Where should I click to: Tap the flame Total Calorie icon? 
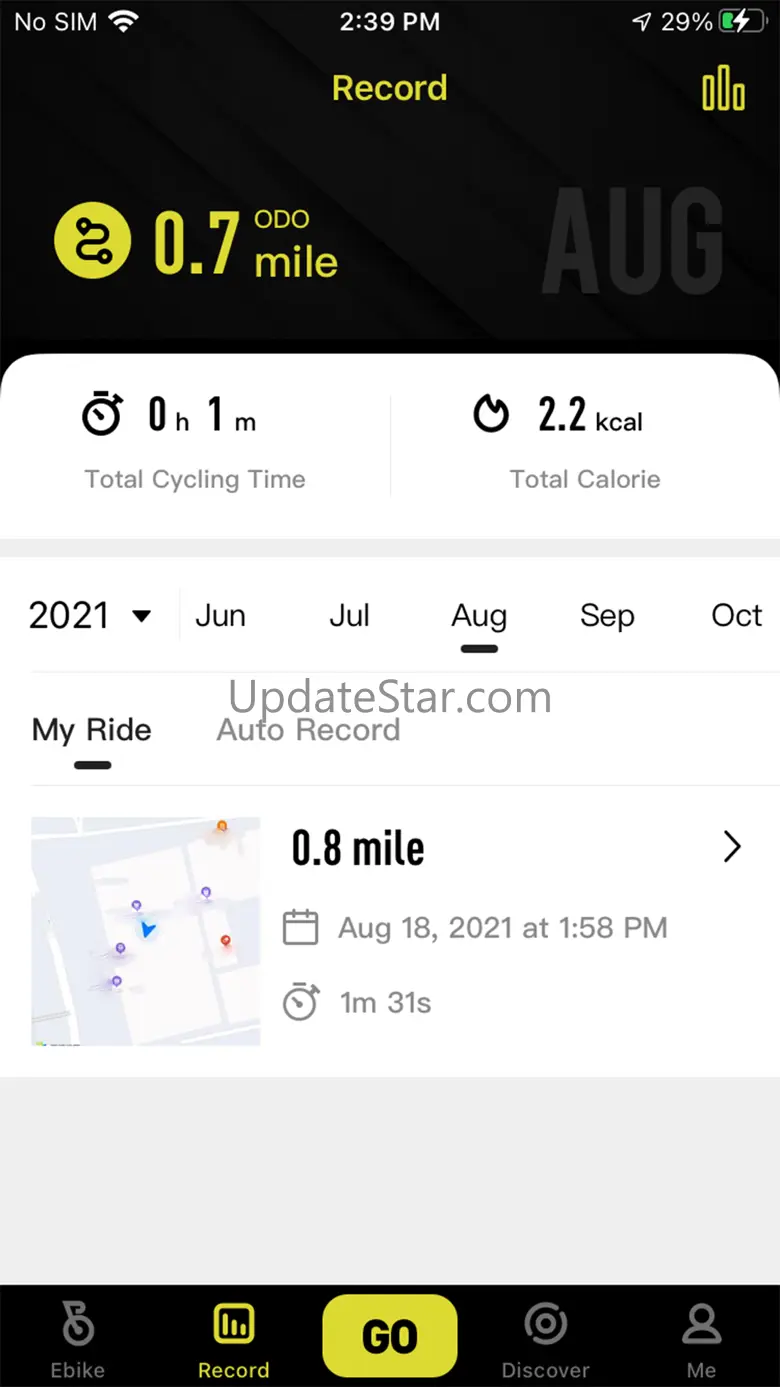[x=491, y=413]
